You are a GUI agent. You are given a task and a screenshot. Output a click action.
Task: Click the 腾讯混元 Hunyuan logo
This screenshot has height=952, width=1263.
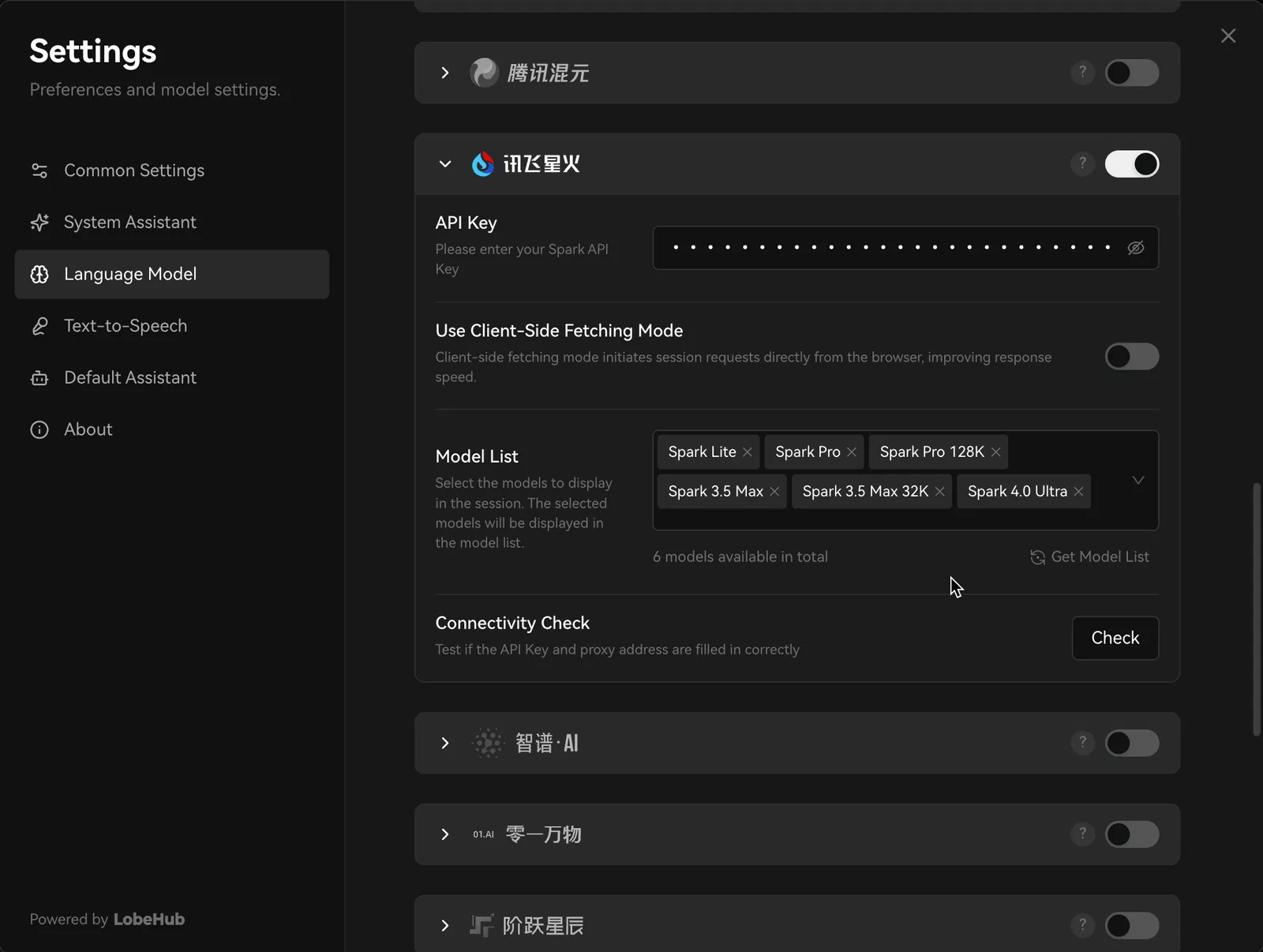484,73
